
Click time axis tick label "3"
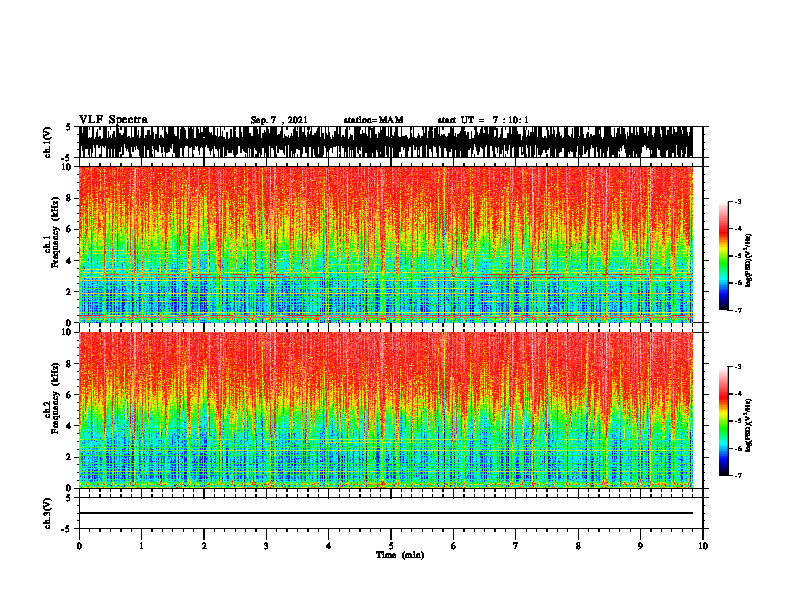266,546
